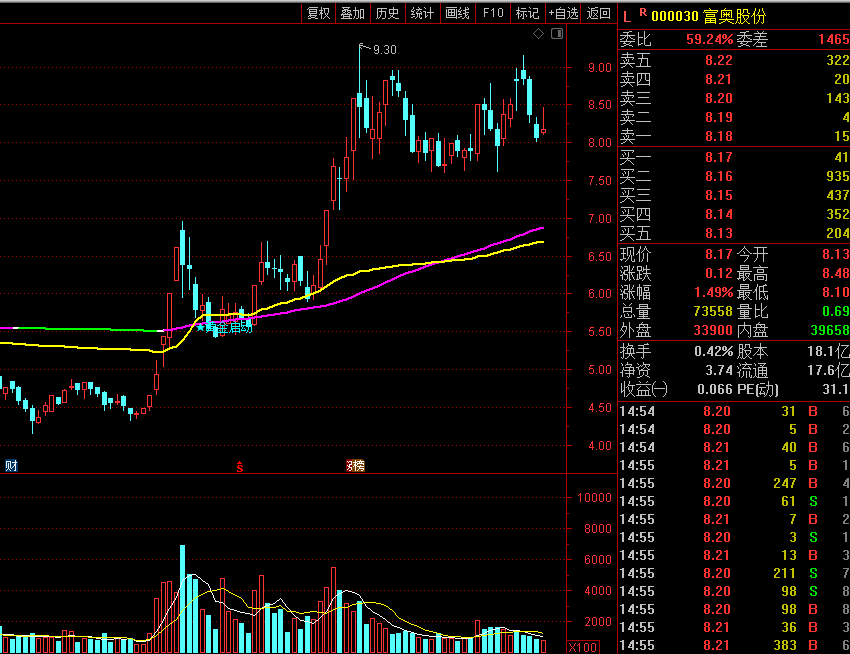
Task: Select the 14:55 trade with volume 211
Action: 734,573
